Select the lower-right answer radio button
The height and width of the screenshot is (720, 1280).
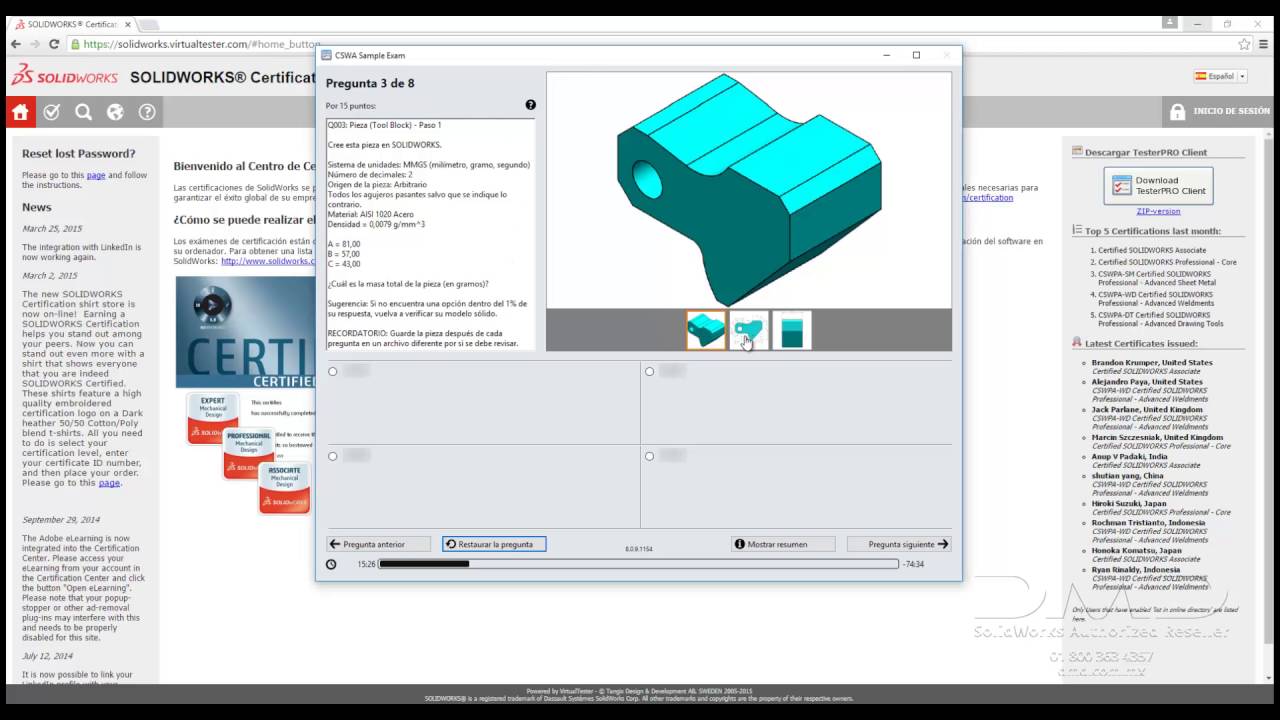point(649,456)
